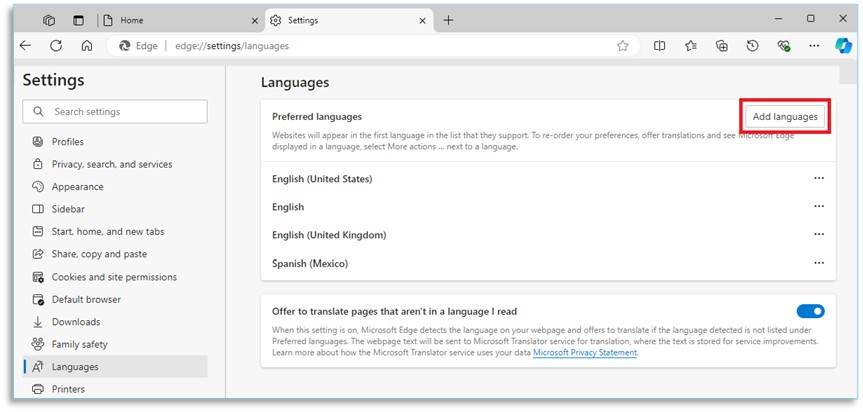The height and width of the screenshot is (412, 863).
Task: Click the English (United Kingdom) language text
Action: 329,235
